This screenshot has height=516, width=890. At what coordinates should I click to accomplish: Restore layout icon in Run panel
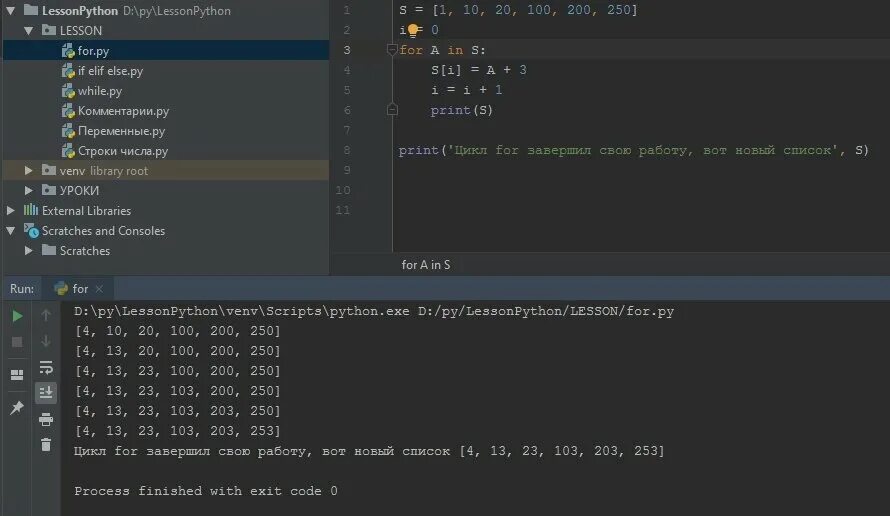click(x=17, y=375)
